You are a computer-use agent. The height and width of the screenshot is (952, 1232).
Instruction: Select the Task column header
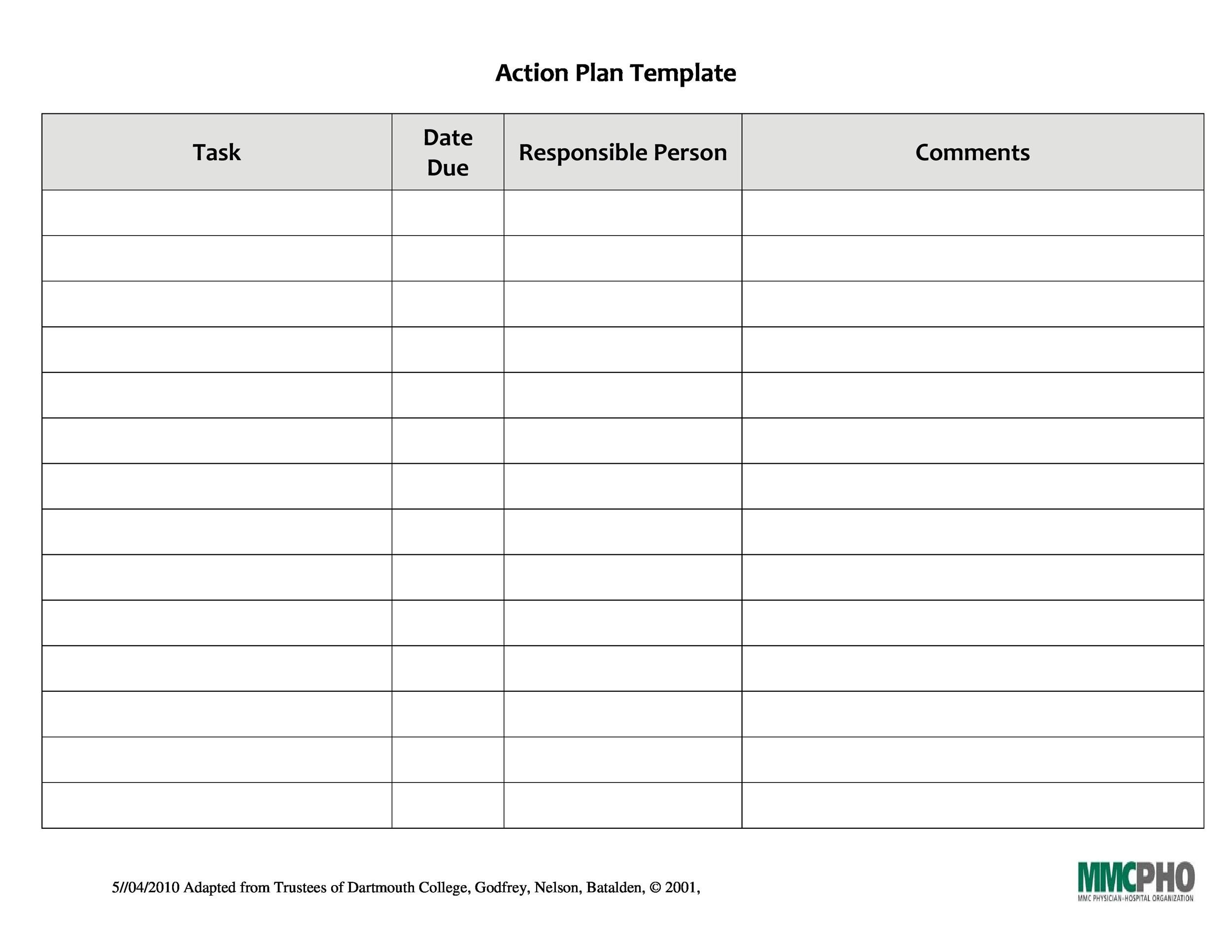(x=217, y=152)
